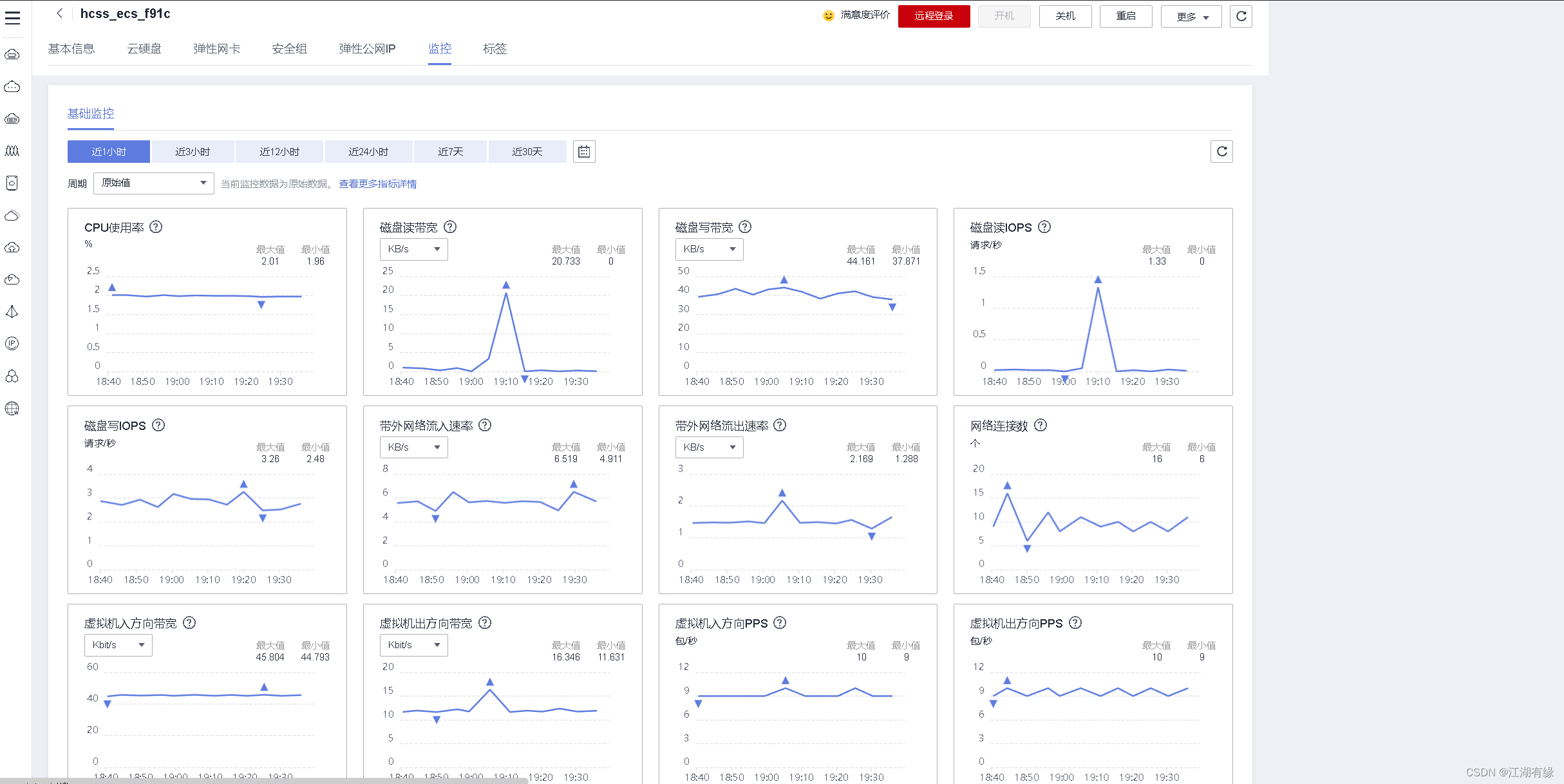The width and height of the screenshot is (1564, 784).
Task: Open the cloud upload arrow sidebar icon
Action: point(12,247)
